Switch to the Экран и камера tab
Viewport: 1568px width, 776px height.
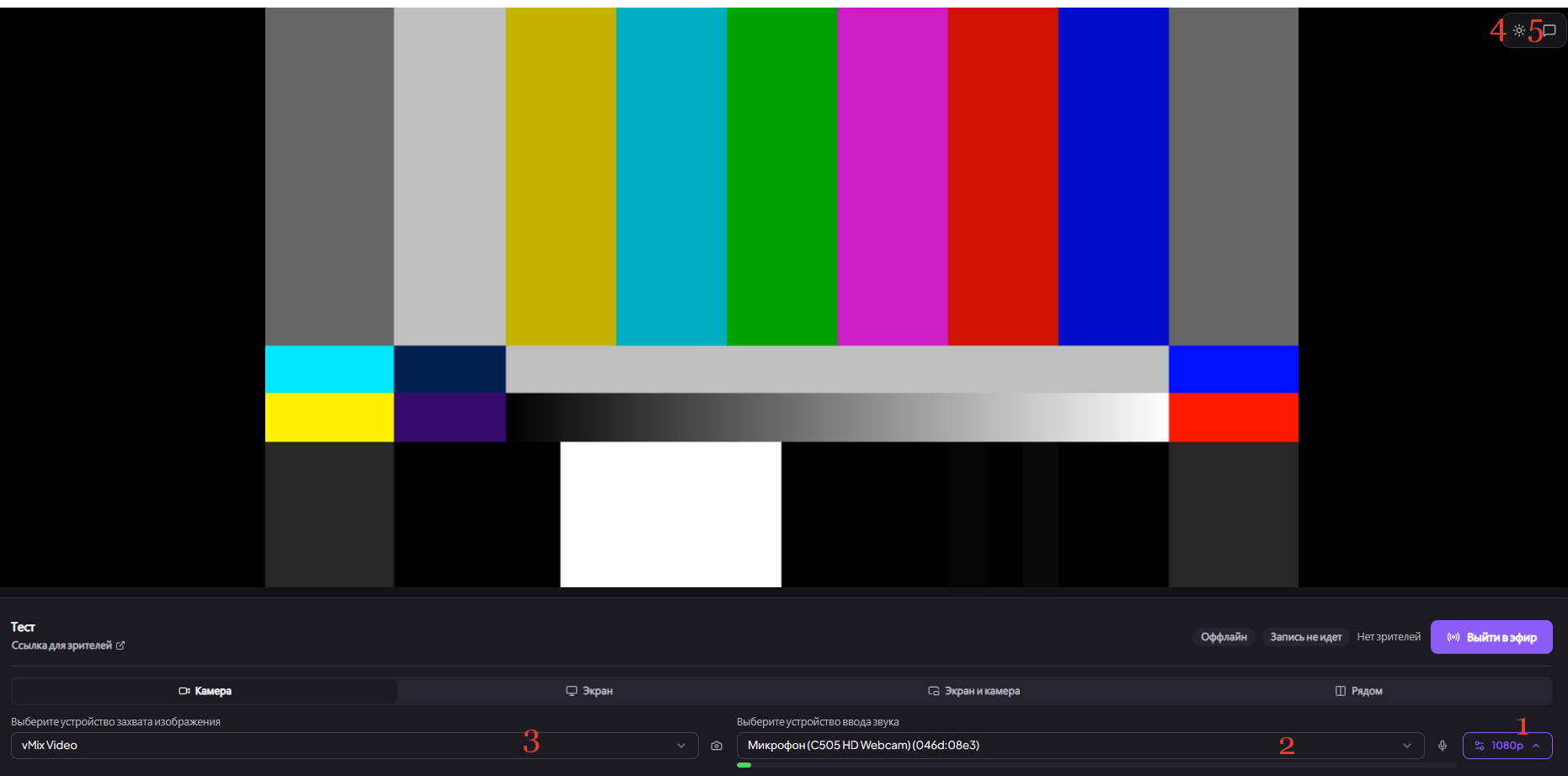click(x=974, y=691)
